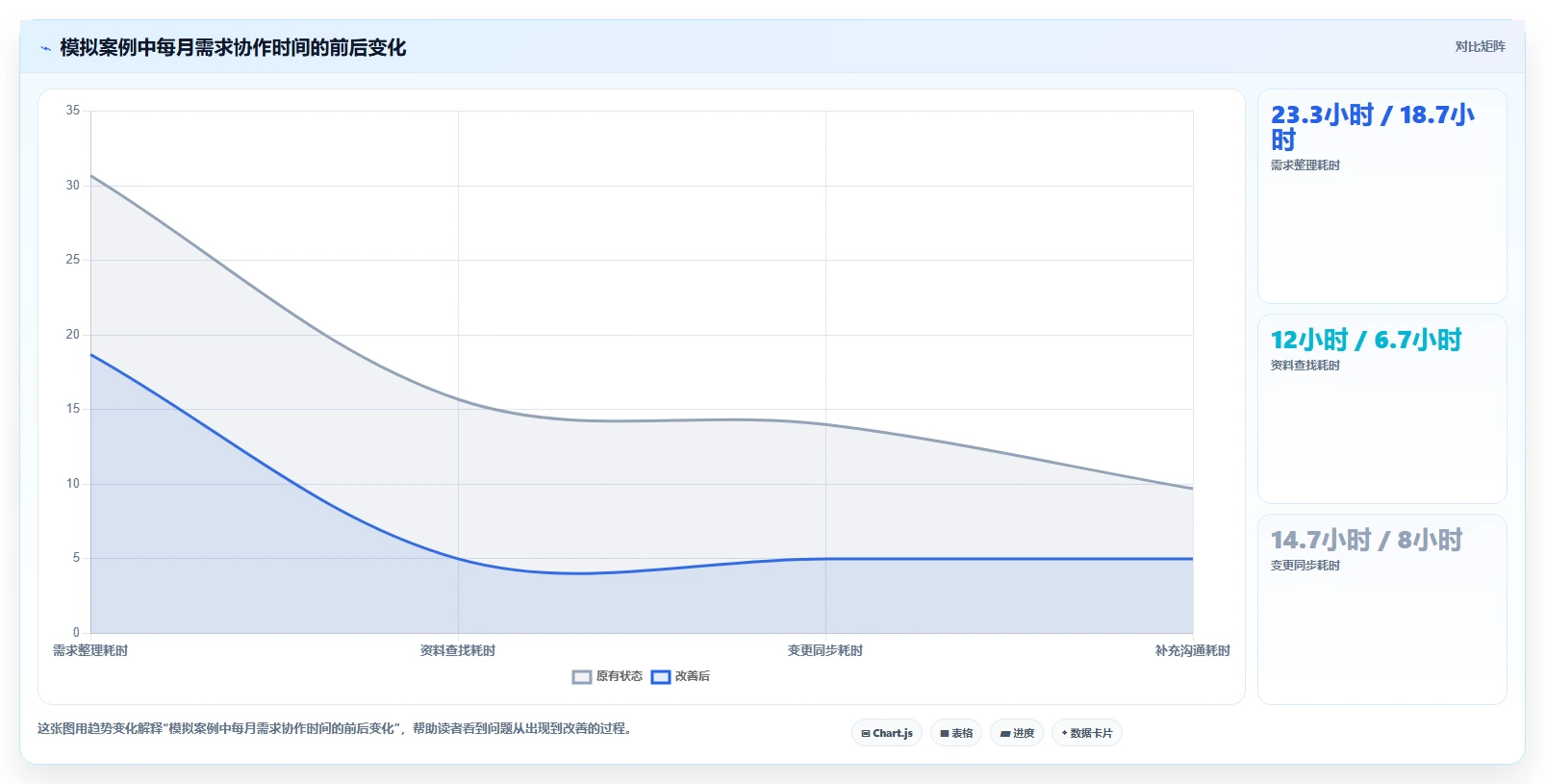The image size is (1545, 784).
Task: Click the small icon beside the panel title
Action: click(x=45, y=48)
